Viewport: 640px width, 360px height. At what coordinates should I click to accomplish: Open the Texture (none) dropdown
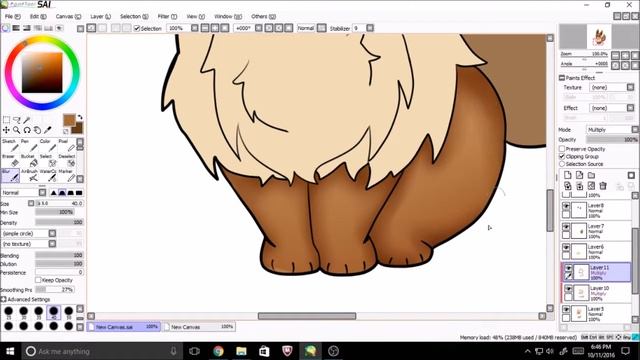612,87
